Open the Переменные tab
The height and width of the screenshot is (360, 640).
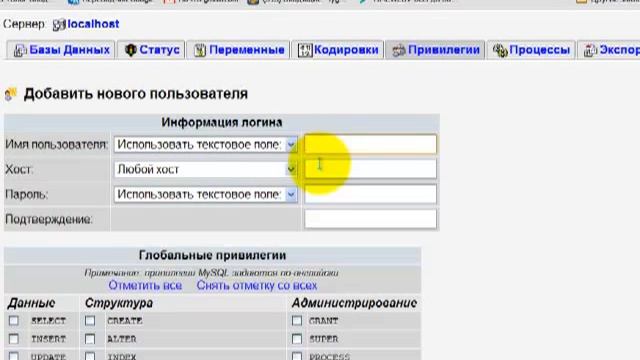(x=238, y=50)
